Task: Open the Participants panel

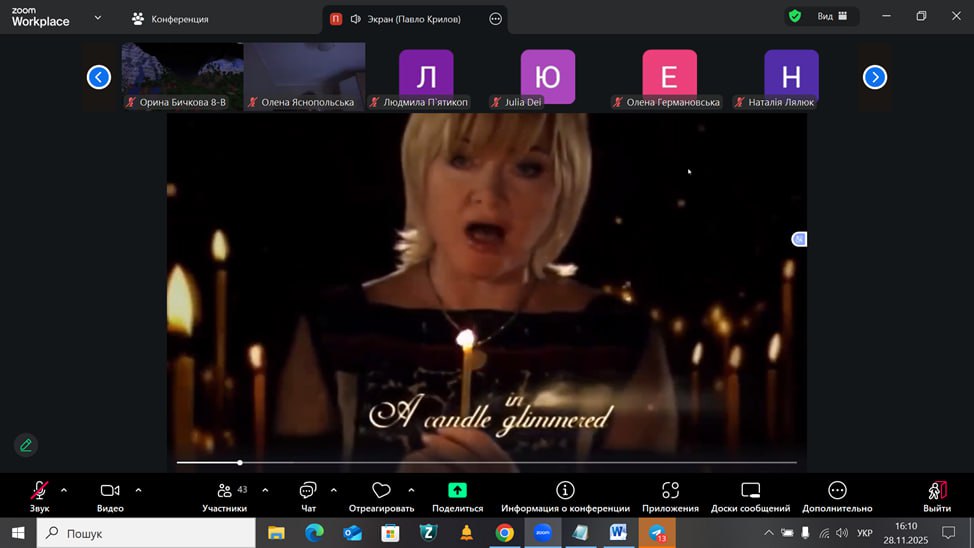Action: point(225,491)
